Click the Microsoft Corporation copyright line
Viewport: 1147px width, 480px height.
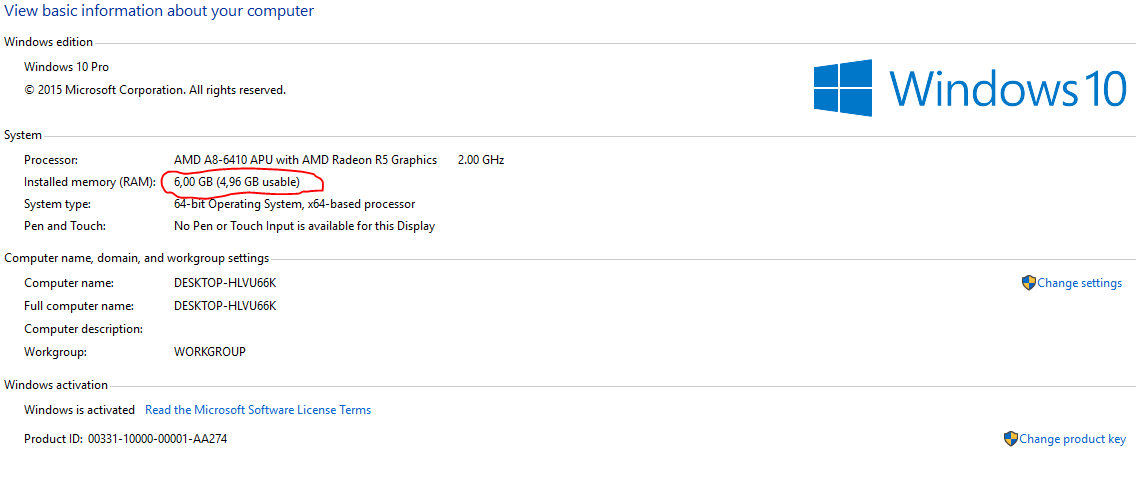155,90
